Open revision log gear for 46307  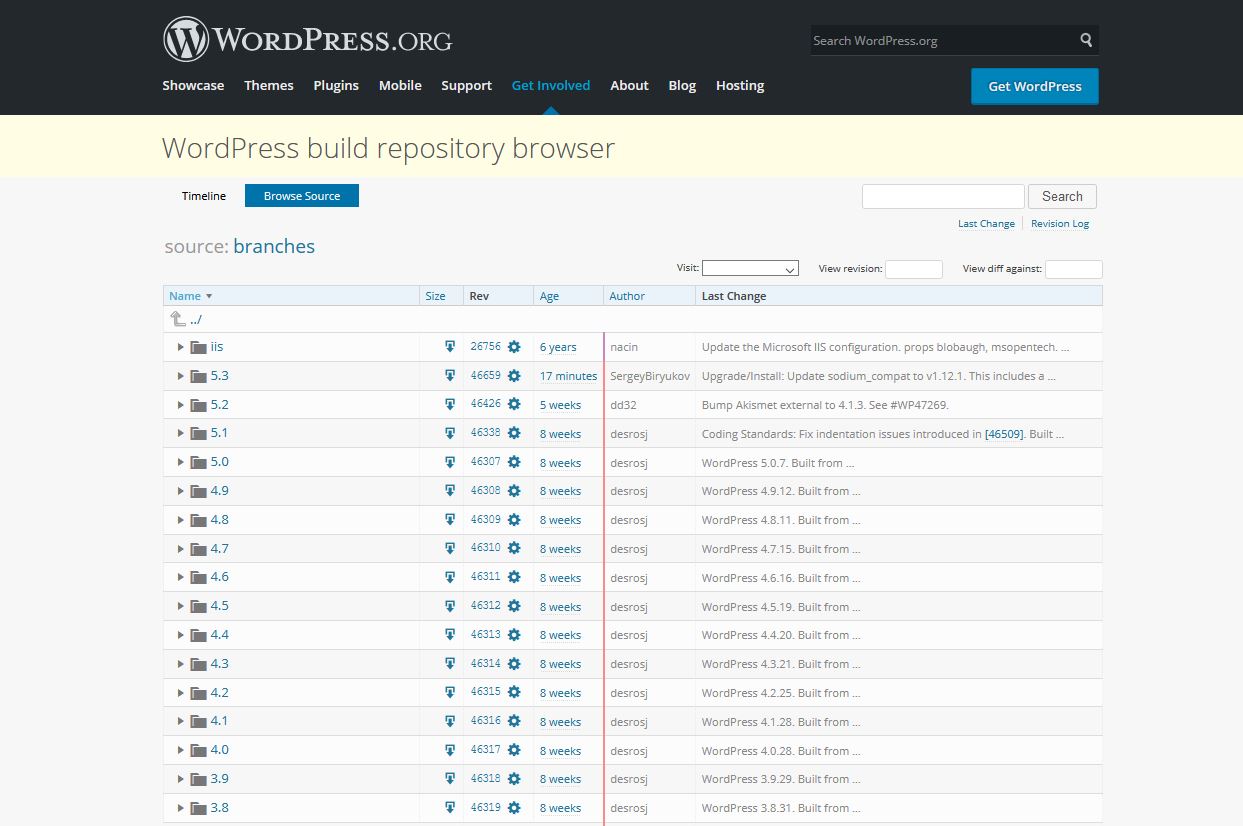pos(514,463)
